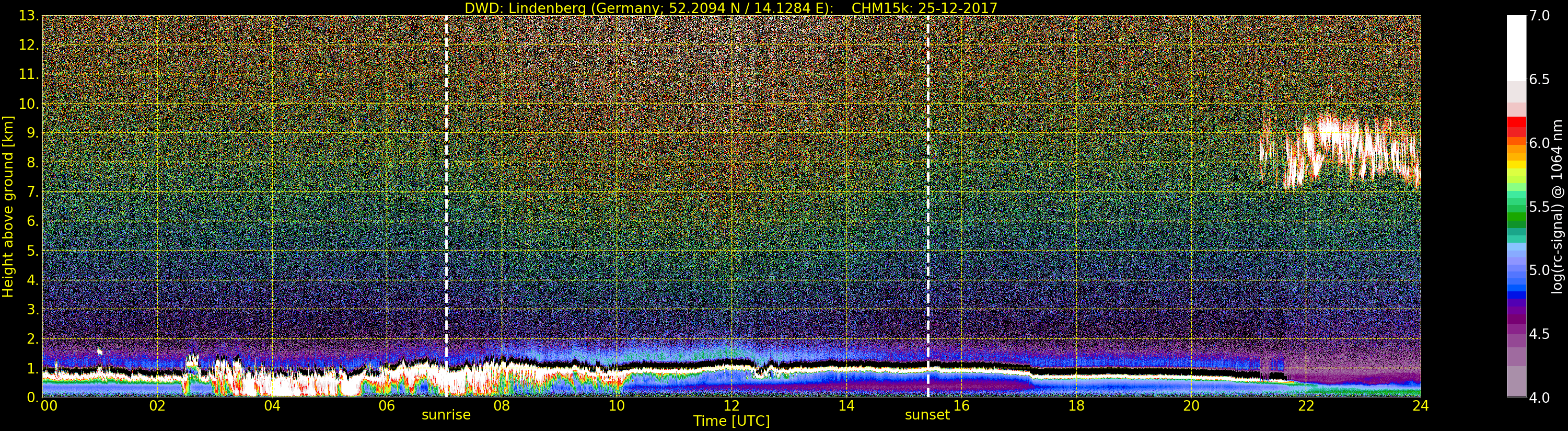Click the height axis tick "8."

click(x=33, y=163)
